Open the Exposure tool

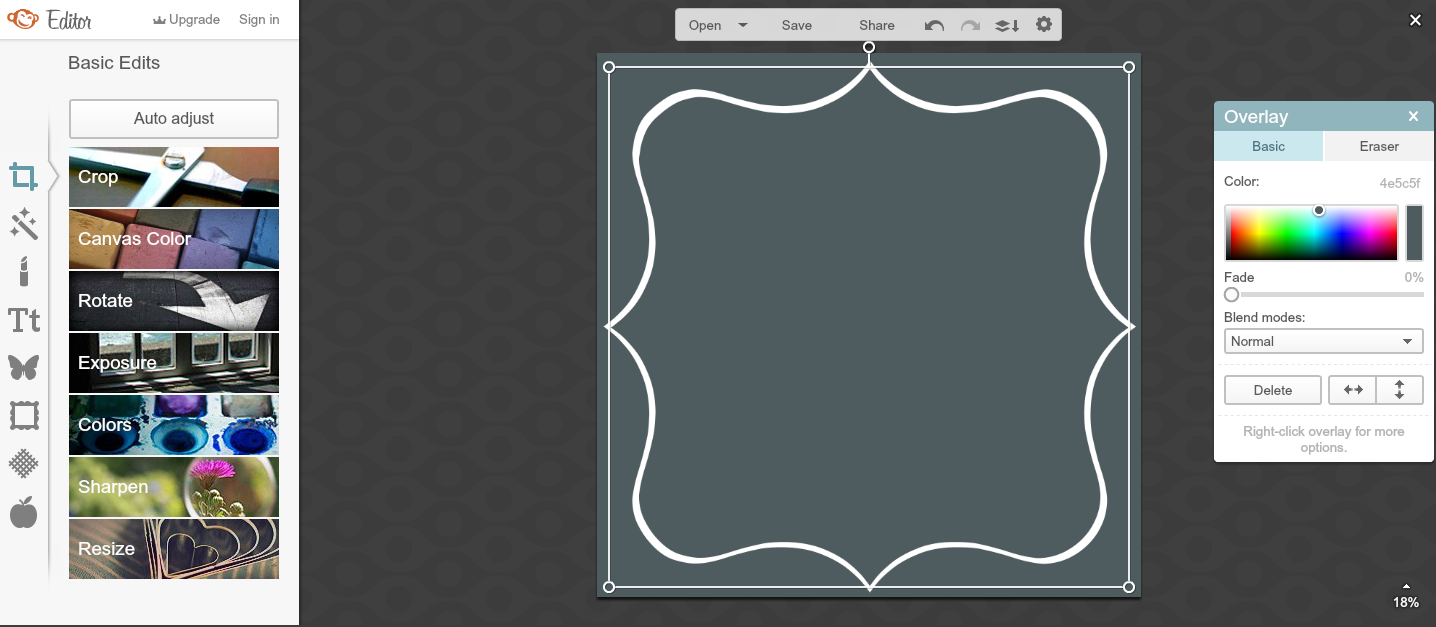(174, 363)
